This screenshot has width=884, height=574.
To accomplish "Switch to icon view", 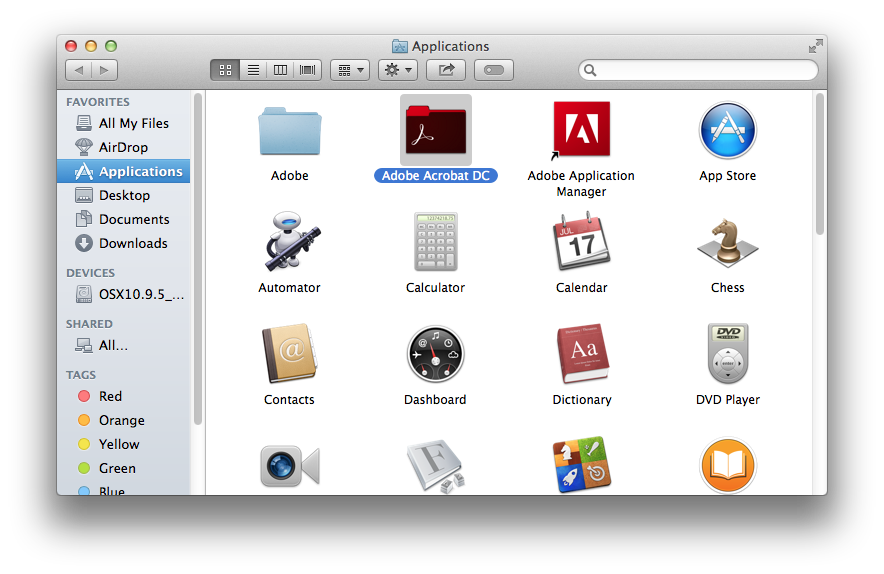I will [225, 70].
